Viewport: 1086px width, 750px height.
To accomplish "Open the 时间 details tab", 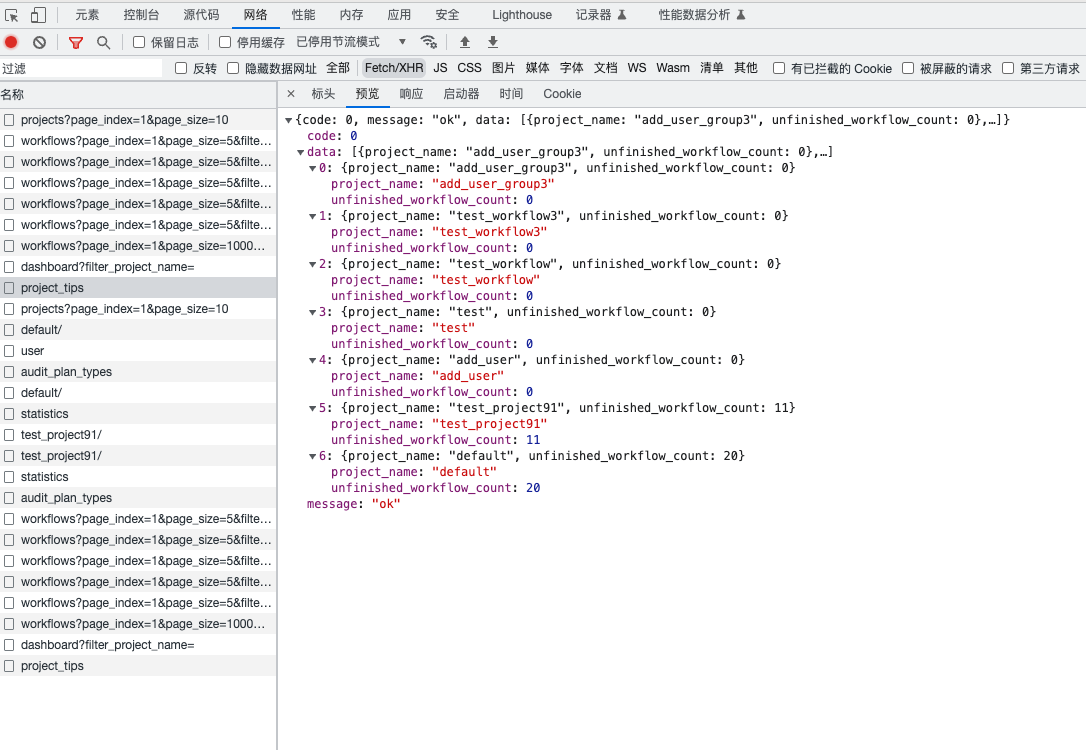I will [x=511, y=93].
